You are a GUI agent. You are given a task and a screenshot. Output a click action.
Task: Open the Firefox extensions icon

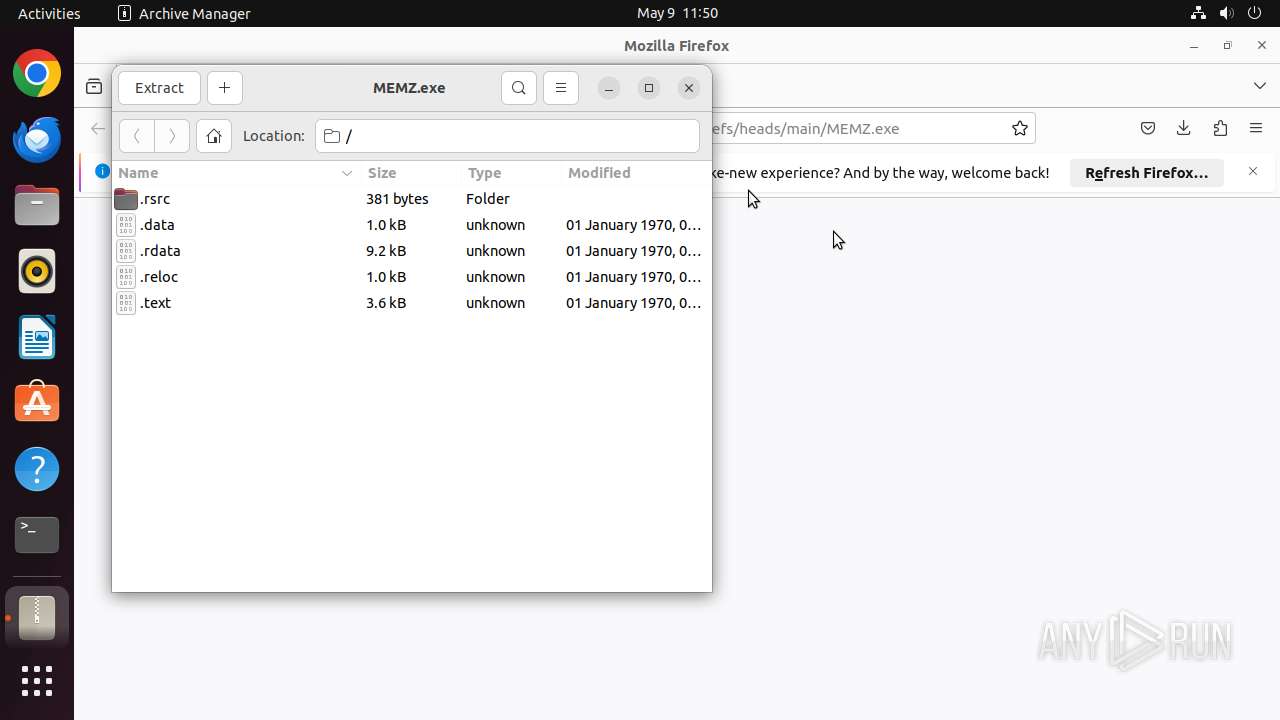click(1220, 128)
